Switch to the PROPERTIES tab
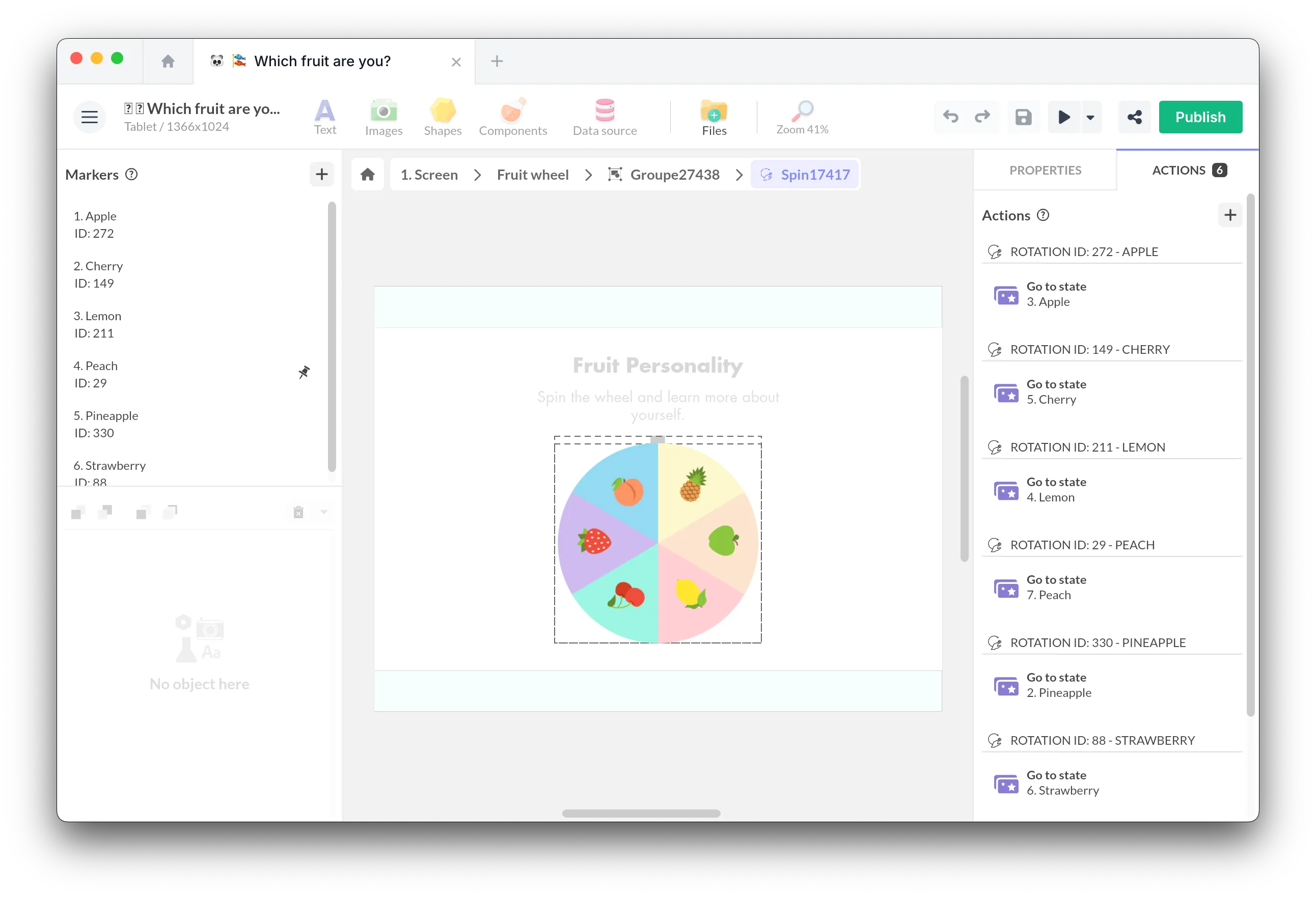The height and width of the screenshot is (897, 1316). [1045, 171]
